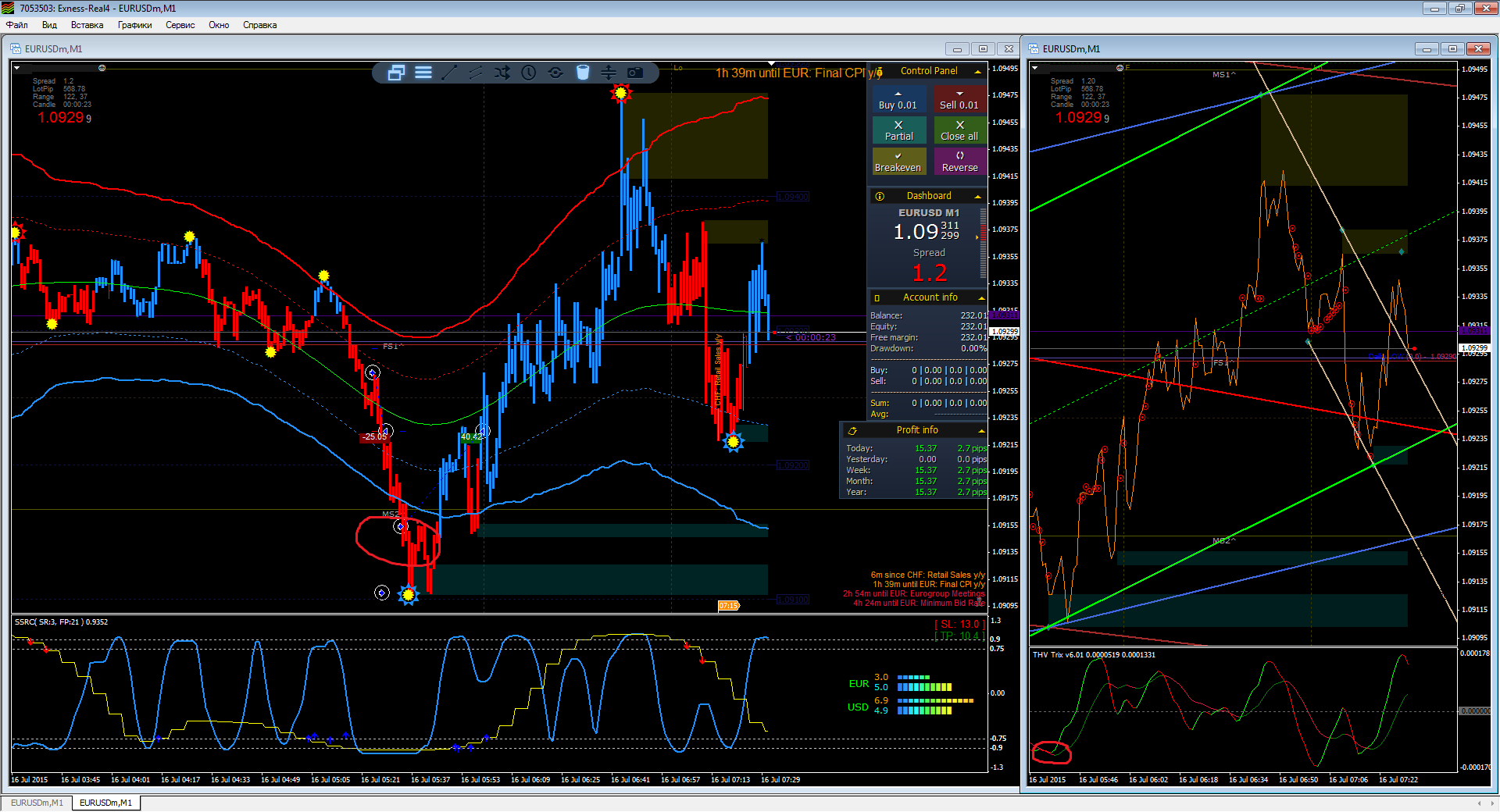Image resolution: width=1500 pixels, height=812 pixels.
Task: Click the SSRC indicator label
Action: pos(61,622)
